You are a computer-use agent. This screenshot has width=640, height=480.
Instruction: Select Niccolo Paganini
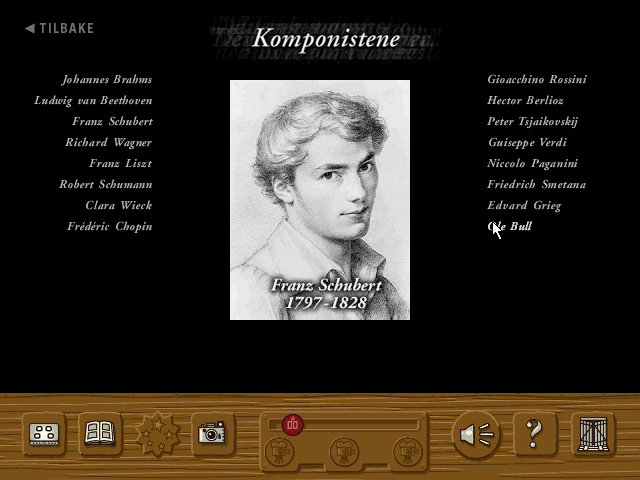(532, 164)
